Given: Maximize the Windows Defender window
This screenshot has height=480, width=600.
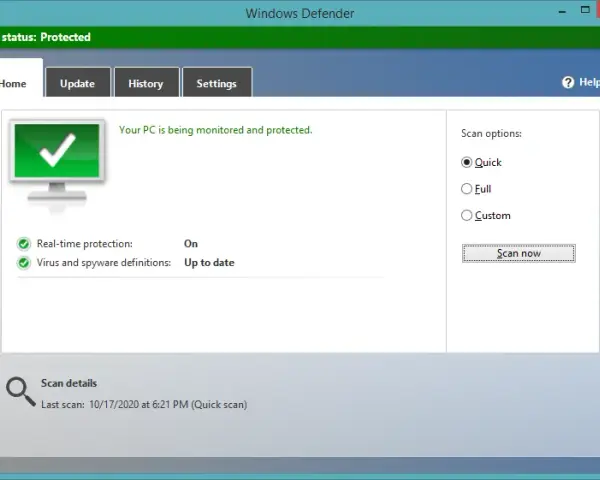Looking at the screenshot, I should point(585,10).
